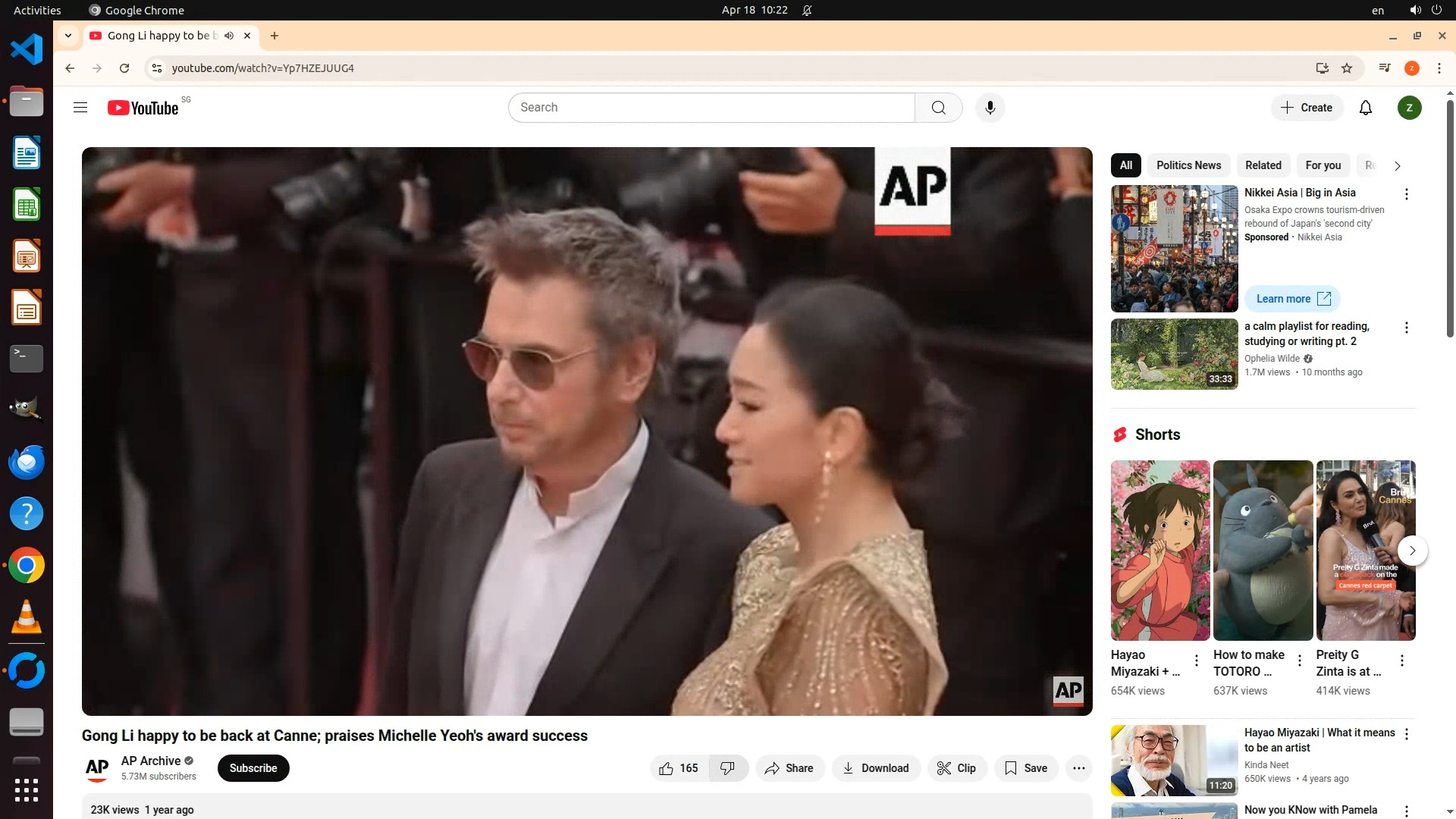Toggle the dislike thumbs down button
Image resolution: width=1456 pixels, height=819 pixels.
727,768
